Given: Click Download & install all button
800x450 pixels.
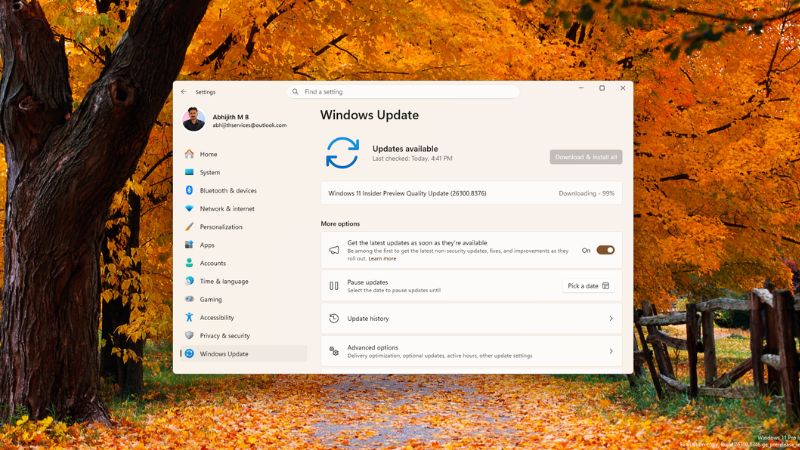Looking at the screenshot, I should click(586, 157).
